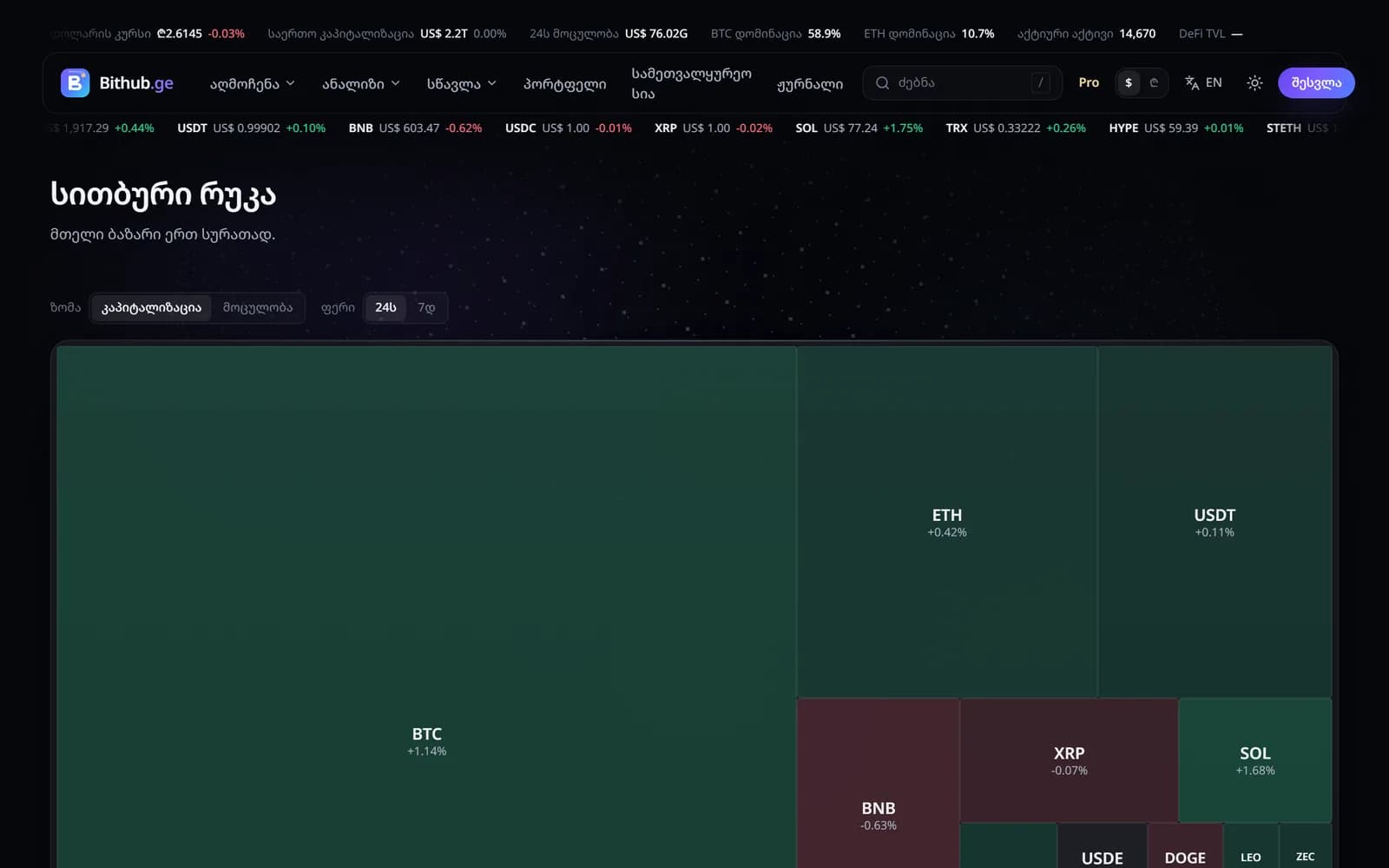
Task: Click the LEO heatmap tile
Action: [1251, 846]
